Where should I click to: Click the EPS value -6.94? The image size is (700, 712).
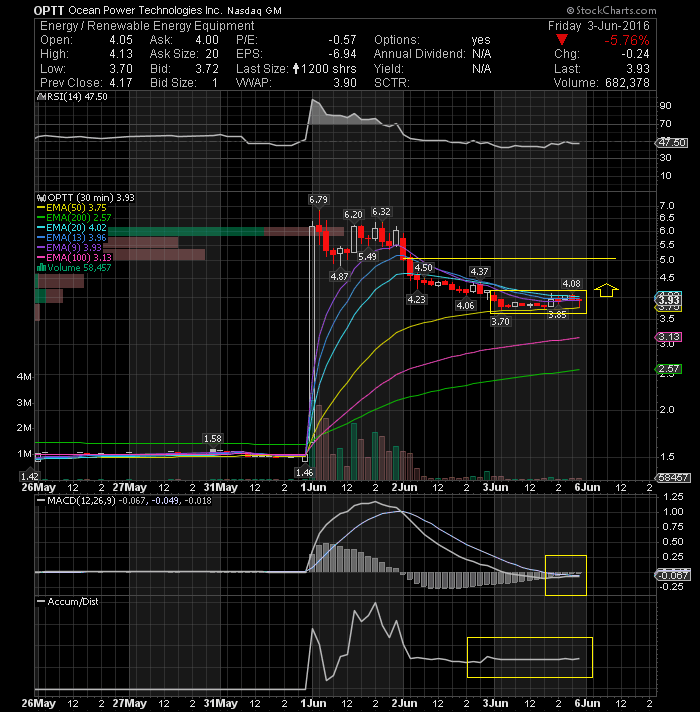(x=342, y=54)
